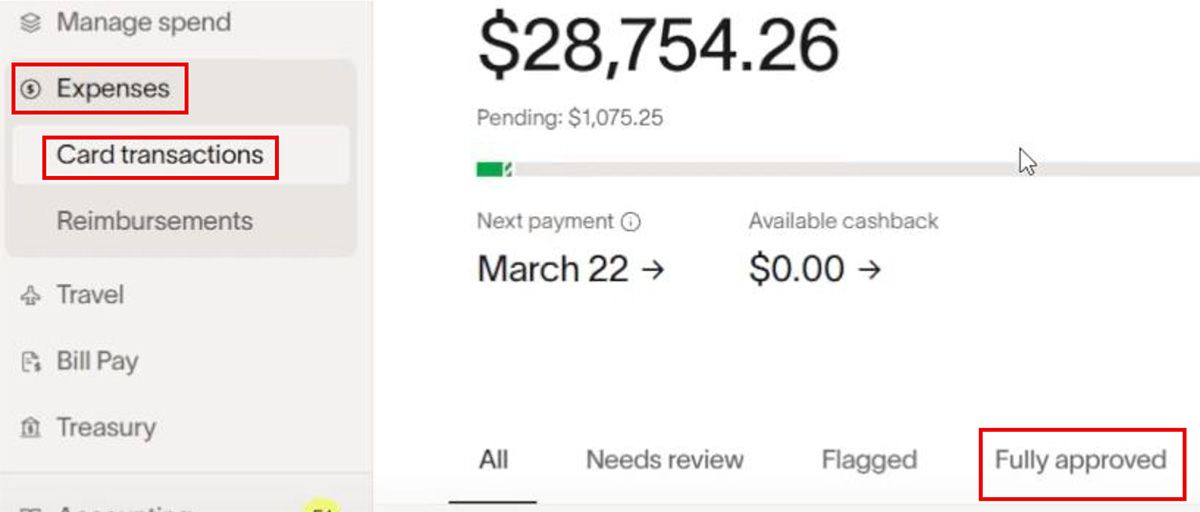Open the Treasury page from the sidebar
The height and width of the screenshot is (512, 1200).
coord(106,428)
